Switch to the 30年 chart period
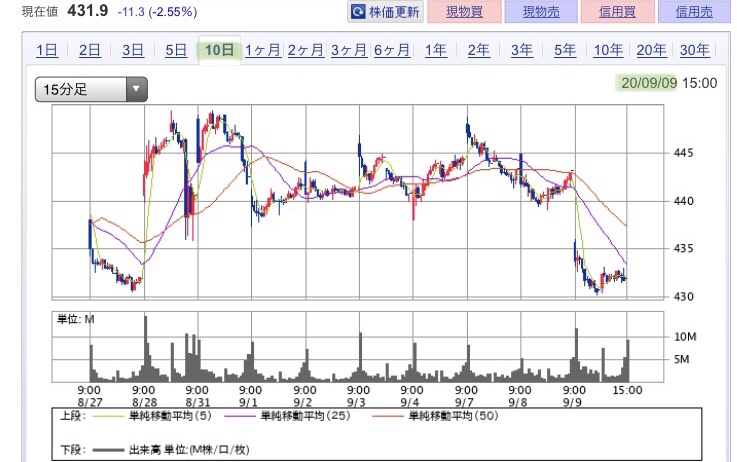 694,50
